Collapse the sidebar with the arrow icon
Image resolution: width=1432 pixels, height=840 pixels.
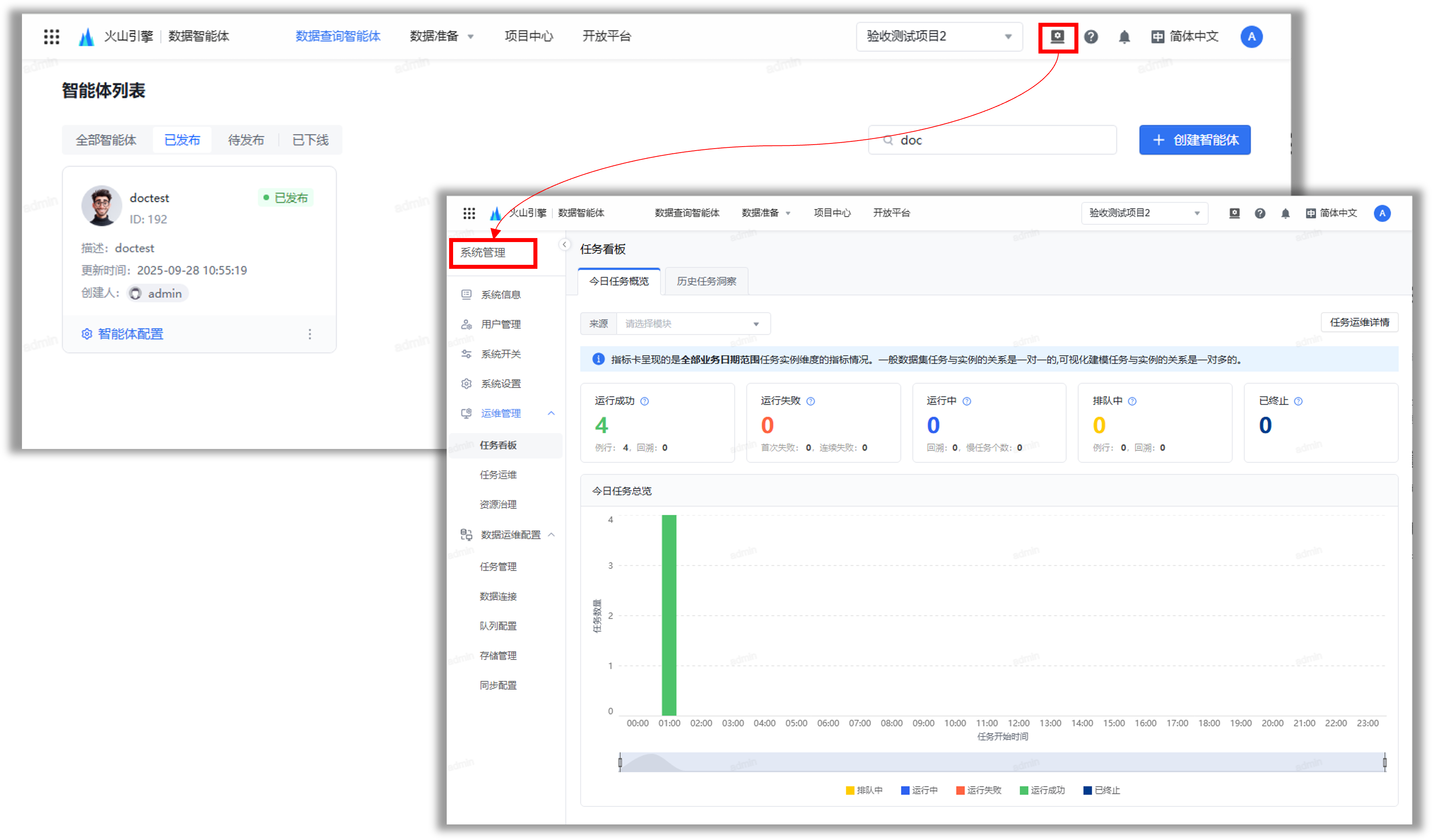pos(564,244)
